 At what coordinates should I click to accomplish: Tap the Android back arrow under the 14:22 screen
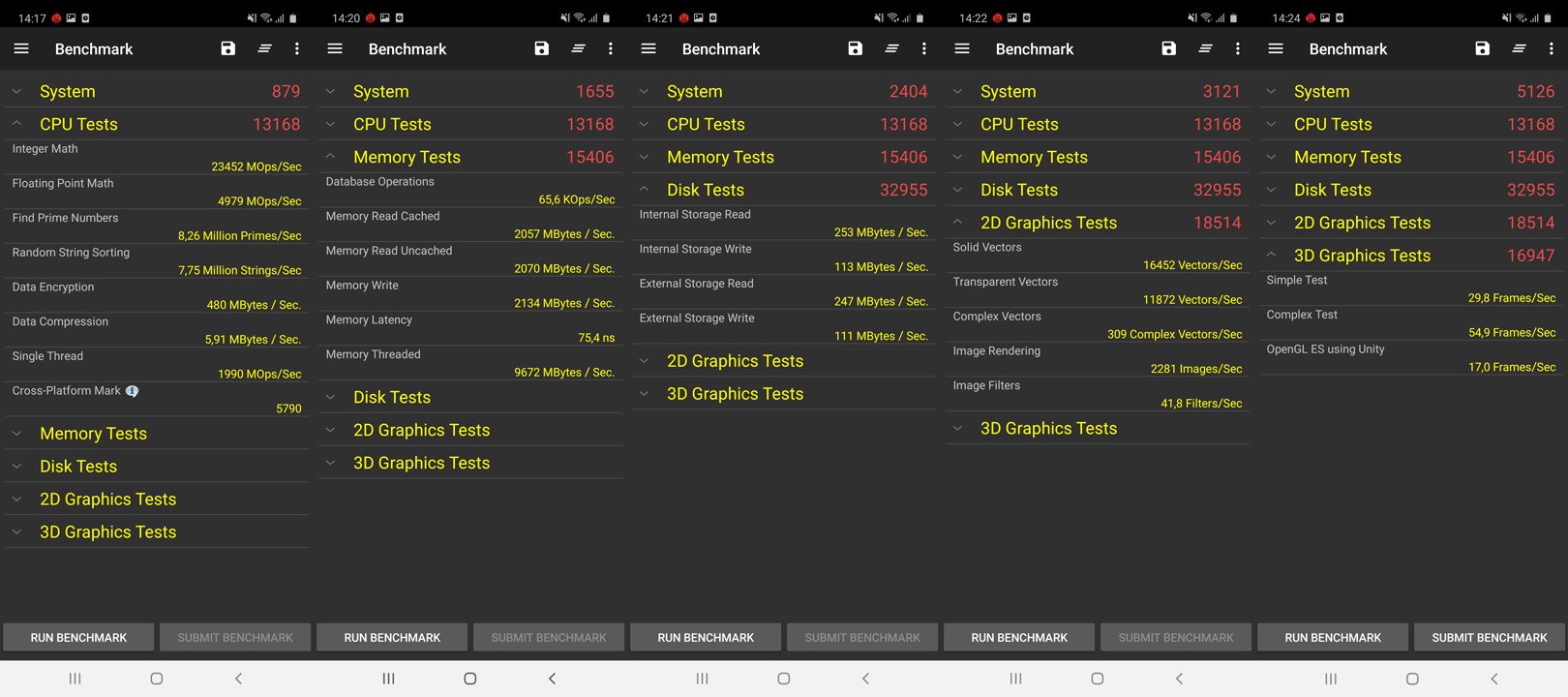(x=1179, y=679)
